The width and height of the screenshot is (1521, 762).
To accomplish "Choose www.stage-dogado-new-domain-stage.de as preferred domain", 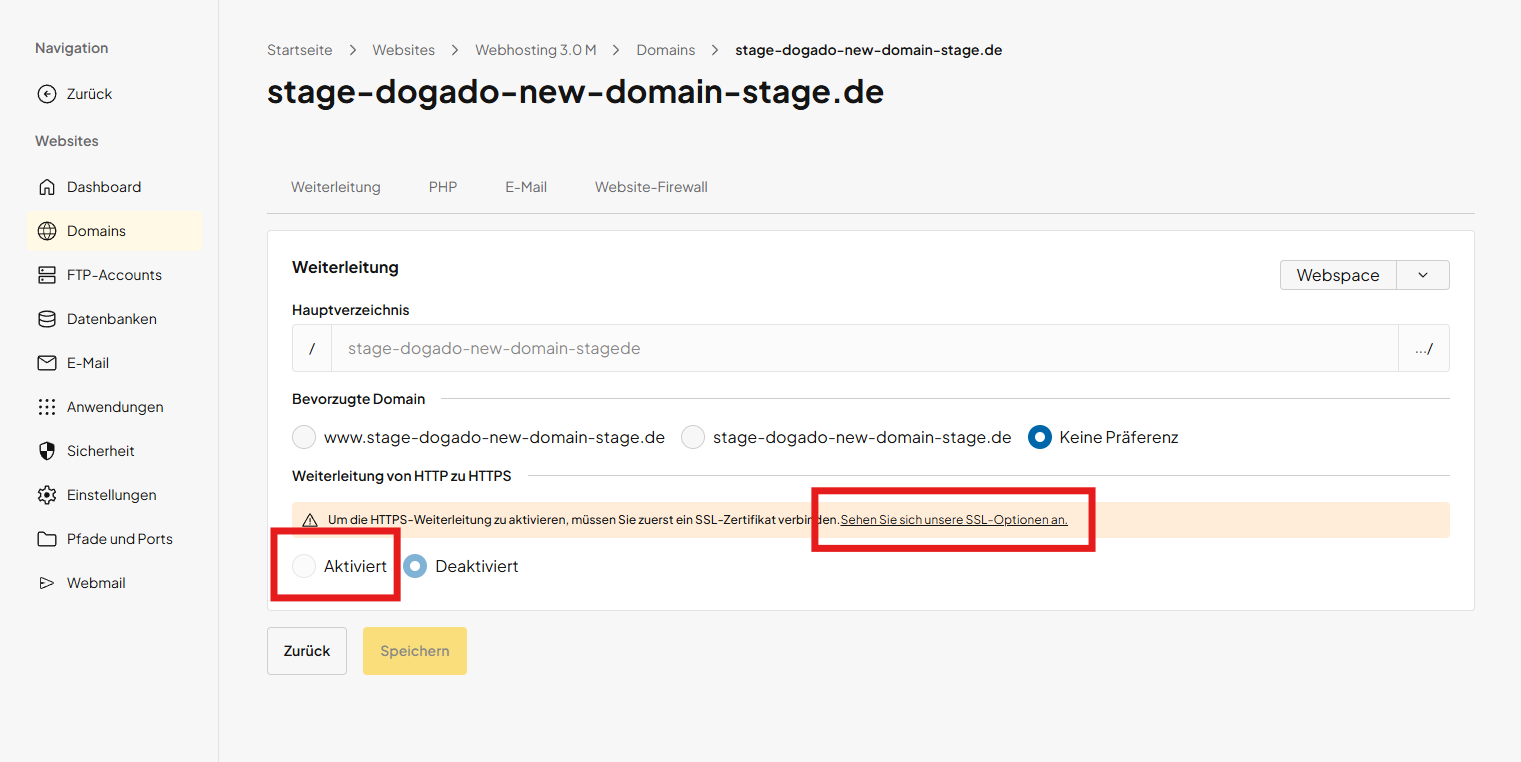I will [304, 437].
